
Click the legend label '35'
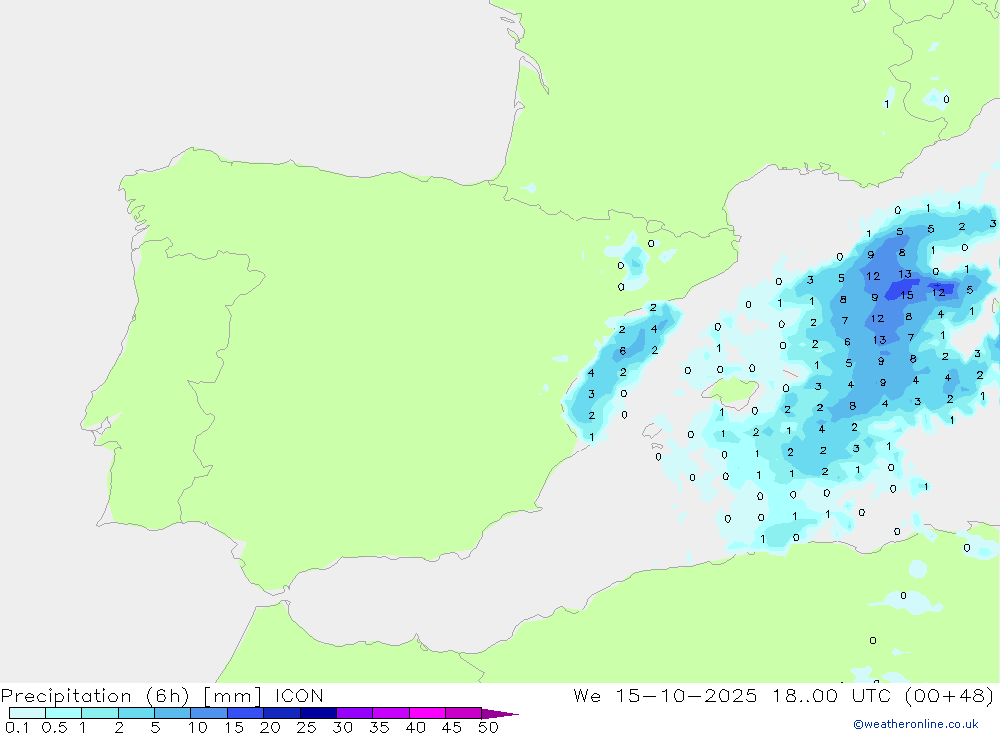379,727
